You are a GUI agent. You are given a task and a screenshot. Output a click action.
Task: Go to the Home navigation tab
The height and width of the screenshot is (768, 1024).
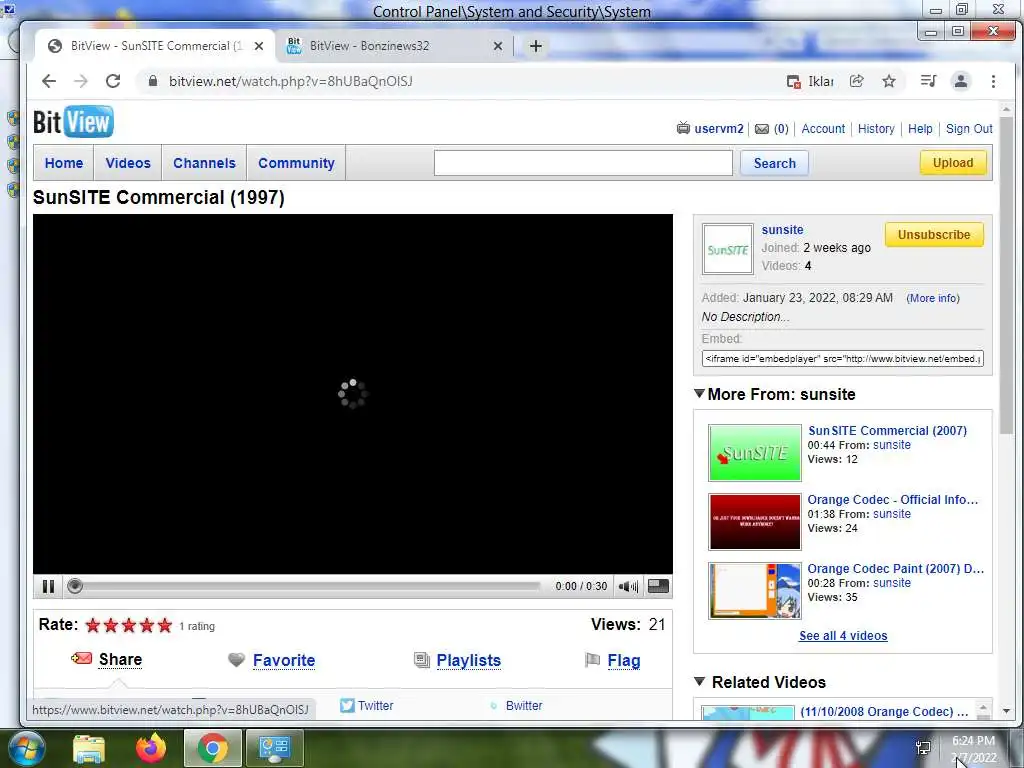point(64,163)
